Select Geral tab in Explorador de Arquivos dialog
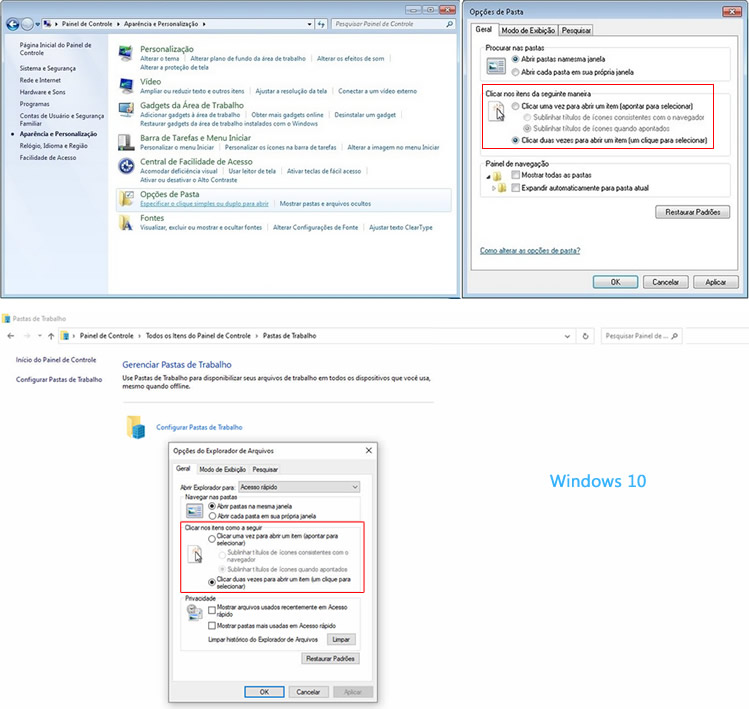749x709 pixels. tap(183, 468)
